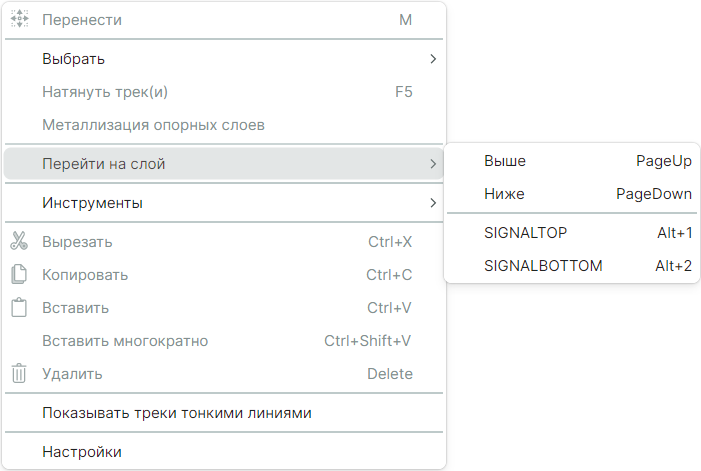
Task: Click the Вырезать menu item
Action: 77,241
